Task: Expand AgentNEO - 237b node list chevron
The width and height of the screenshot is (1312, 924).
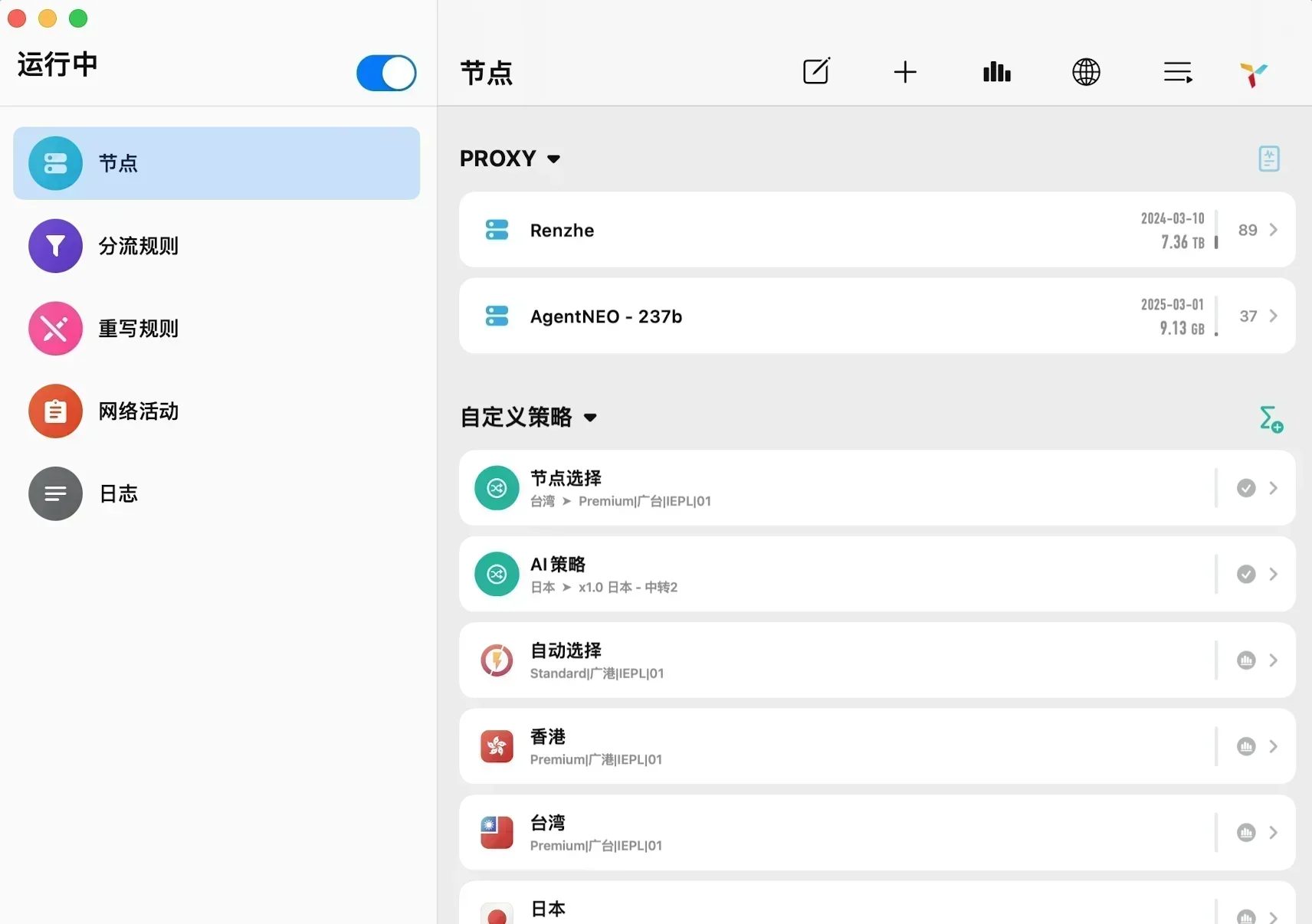Action: click(1273, 316)
